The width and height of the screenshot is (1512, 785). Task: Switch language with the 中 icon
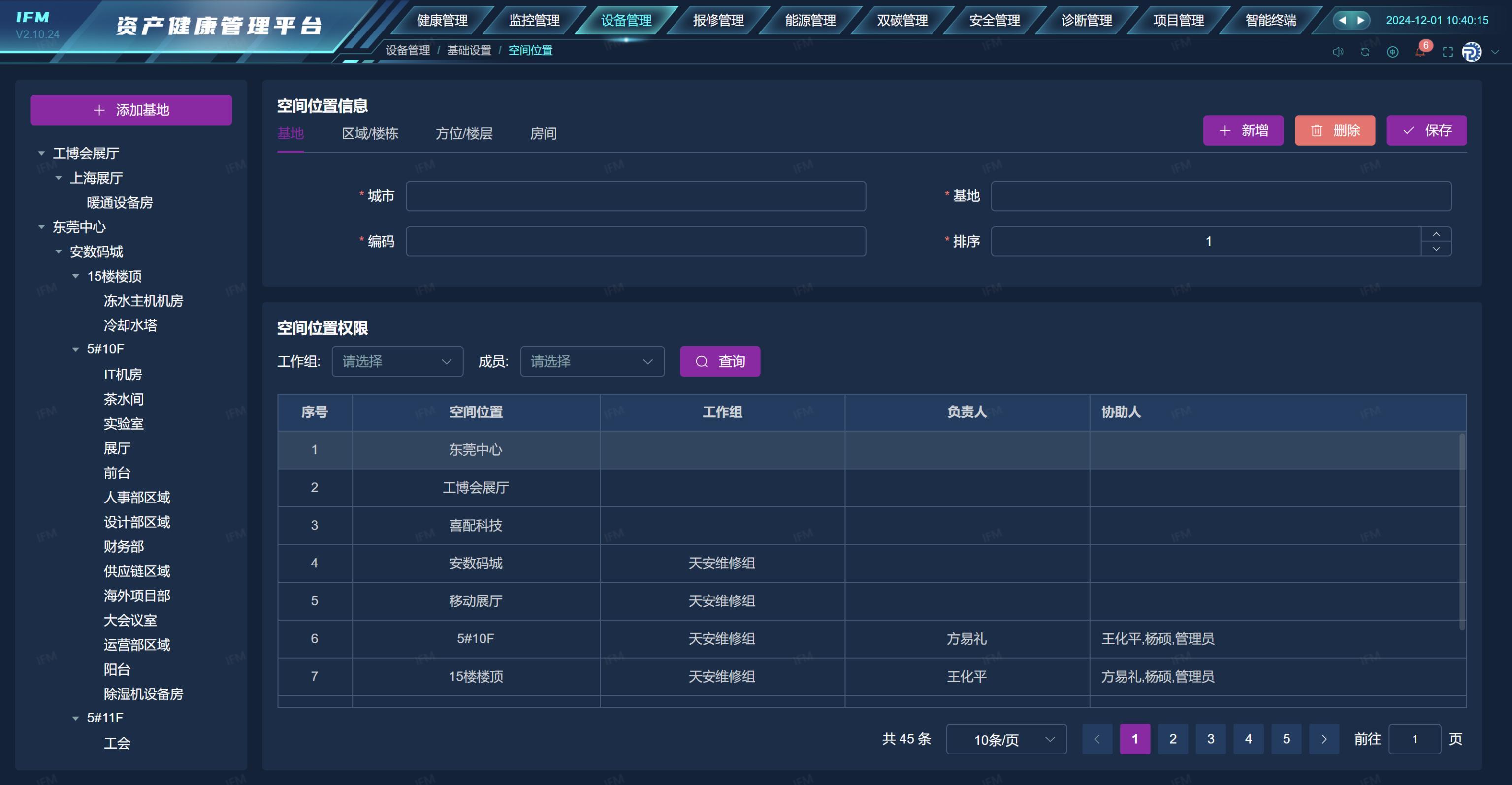[1392, 52]
